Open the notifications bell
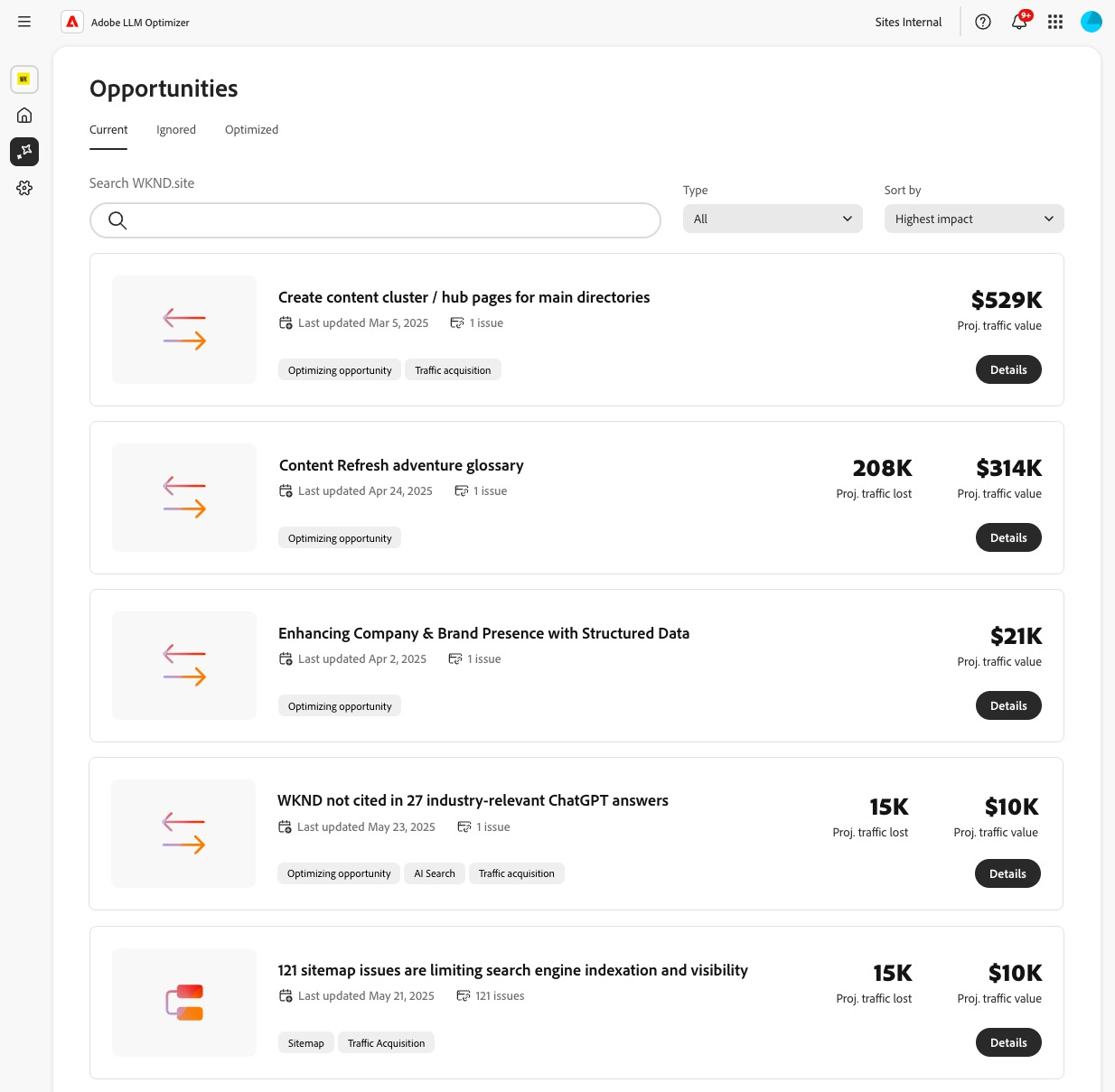Viewport: 1115px width, 1092px height. [1019, 22]
